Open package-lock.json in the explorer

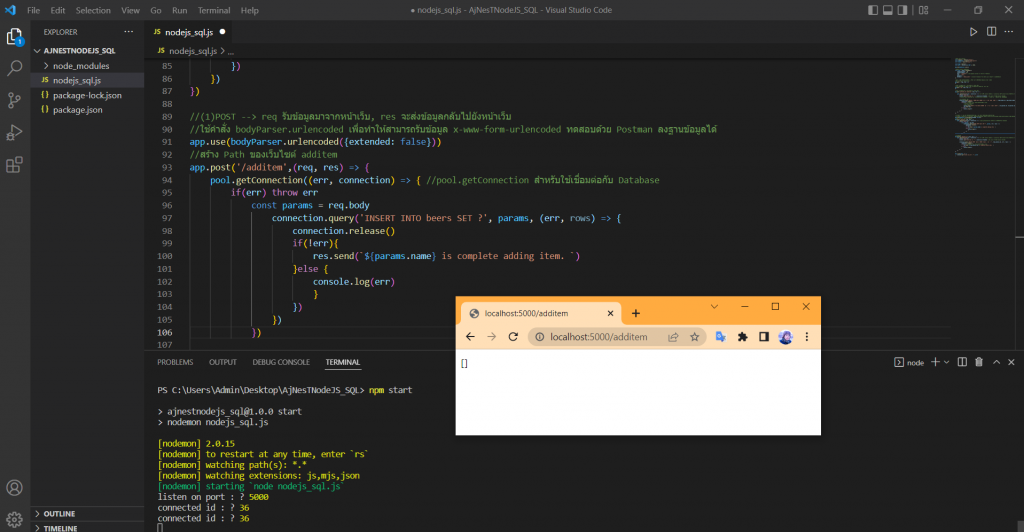88,95
